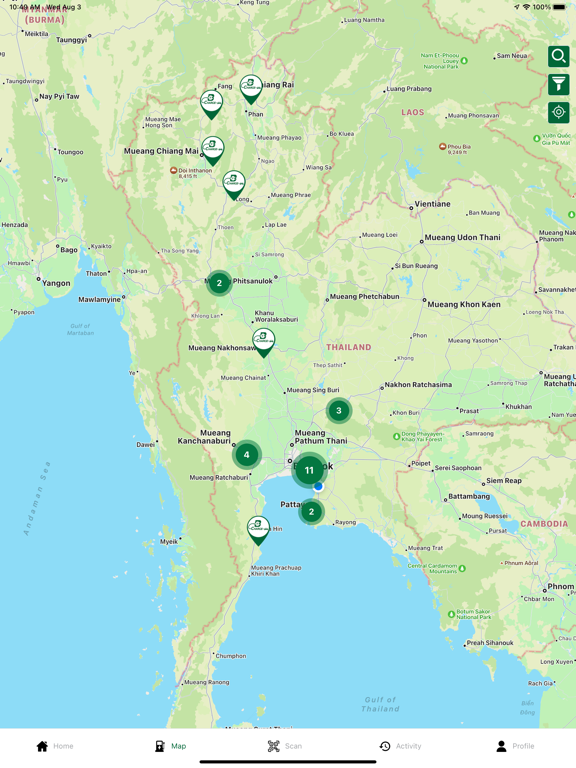This screenshot has height=768, width=576.
Task: Tap Central Cardamom Mountains park marker
Action: (x=462, y=568)
